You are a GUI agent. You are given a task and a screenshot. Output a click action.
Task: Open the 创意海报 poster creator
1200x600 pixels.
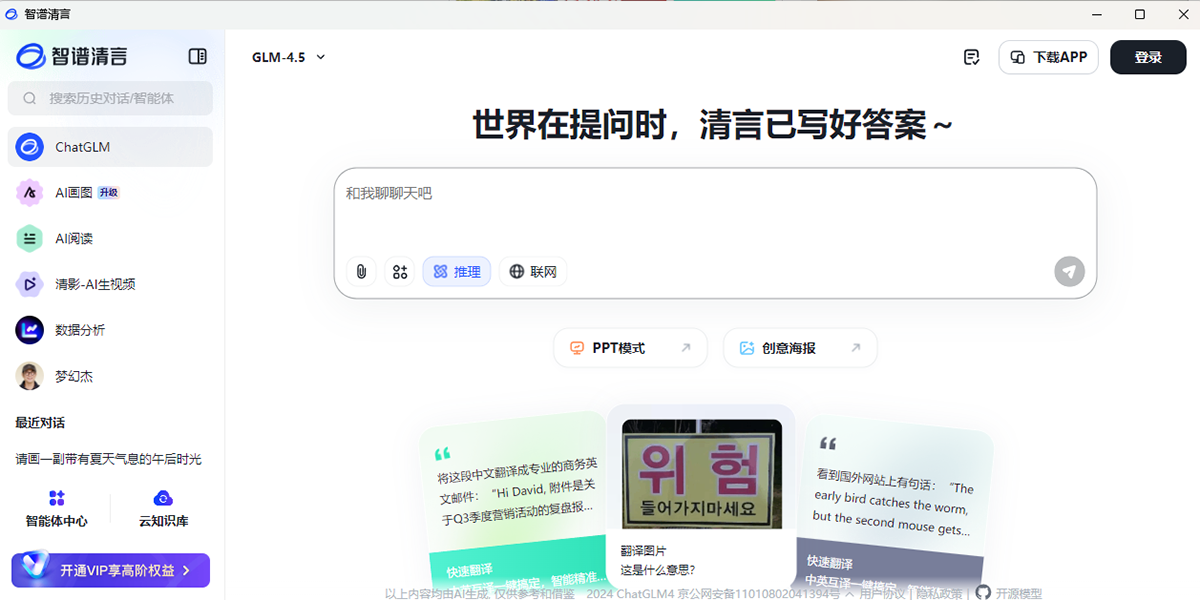[x=800, y=347]
